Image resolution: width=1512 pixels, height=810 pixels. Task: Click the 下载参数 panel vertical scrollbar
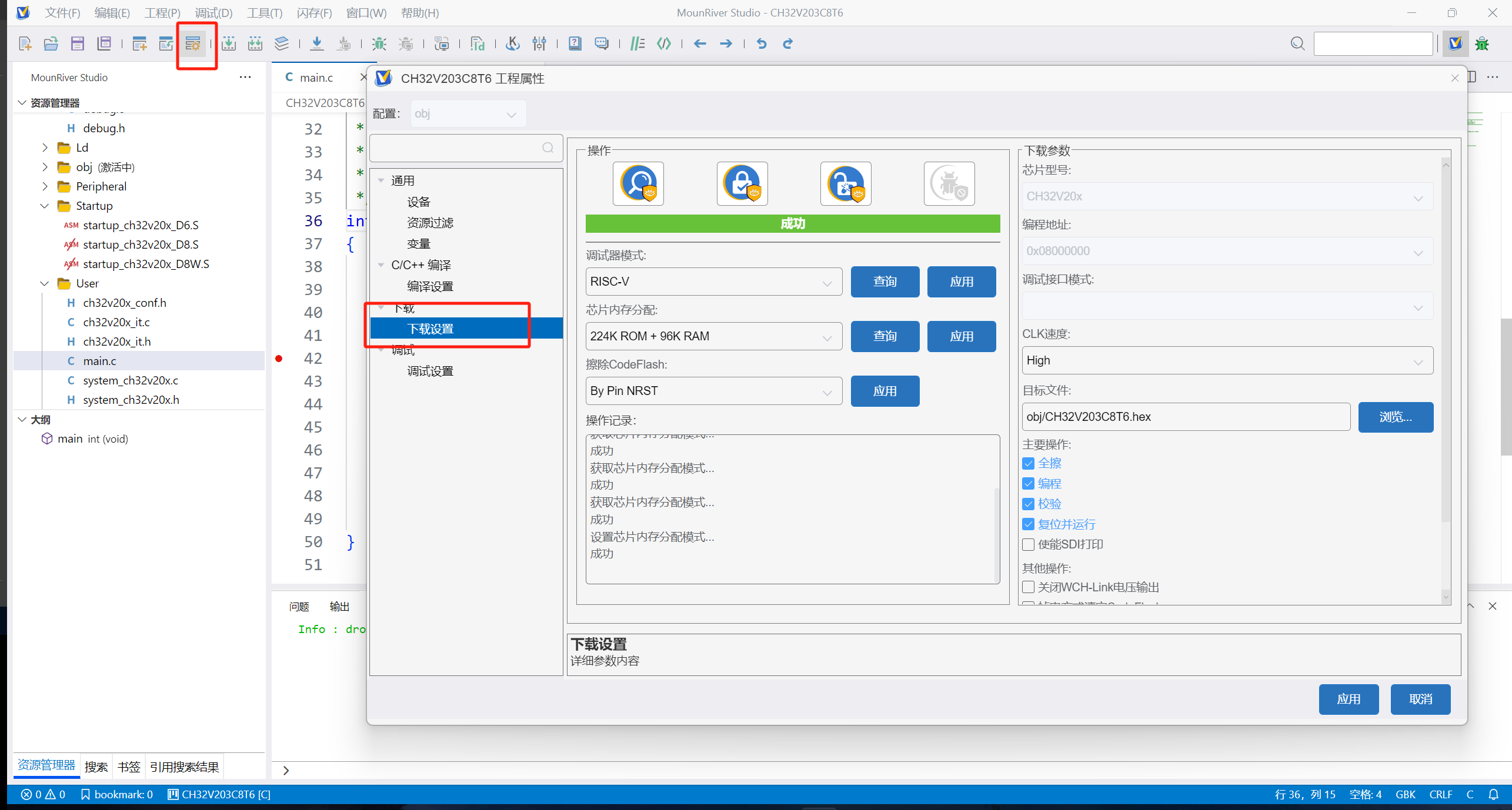click(x=1446, y=380)
